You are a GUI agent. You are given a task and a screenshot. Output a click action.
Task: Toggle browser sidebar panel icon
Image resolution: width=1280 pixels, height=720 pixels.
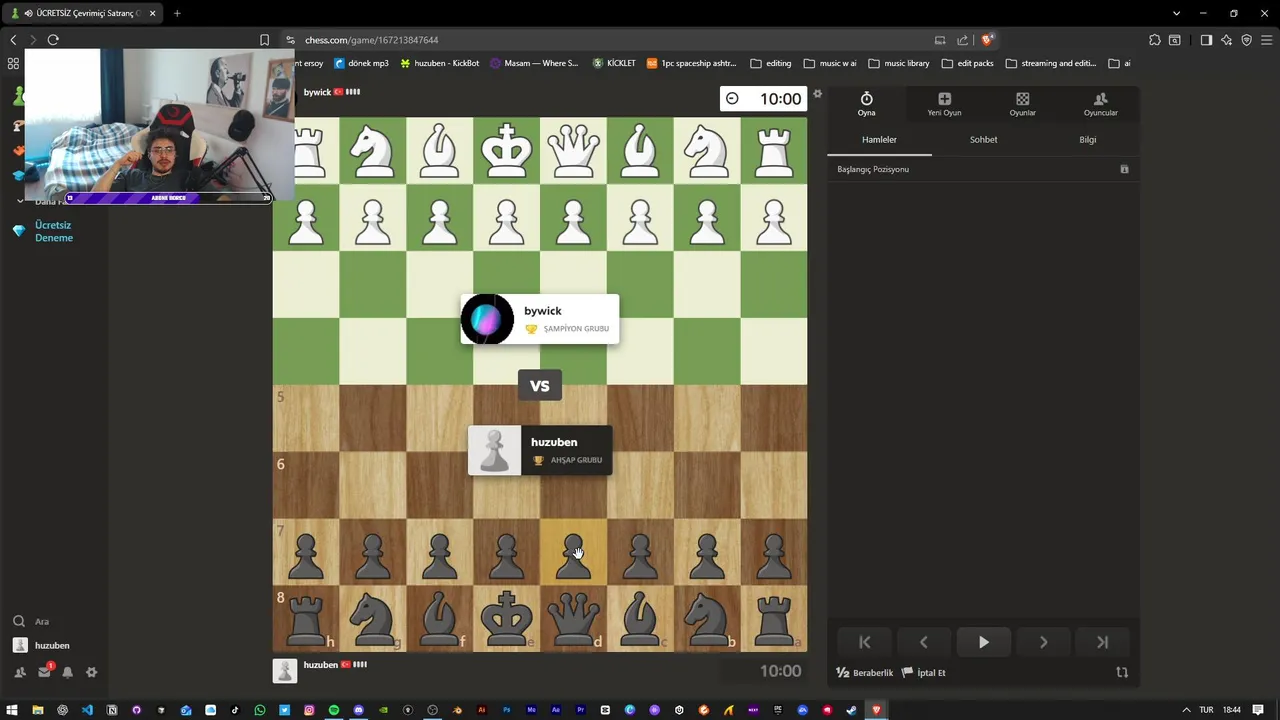(x=1206, y=40)
